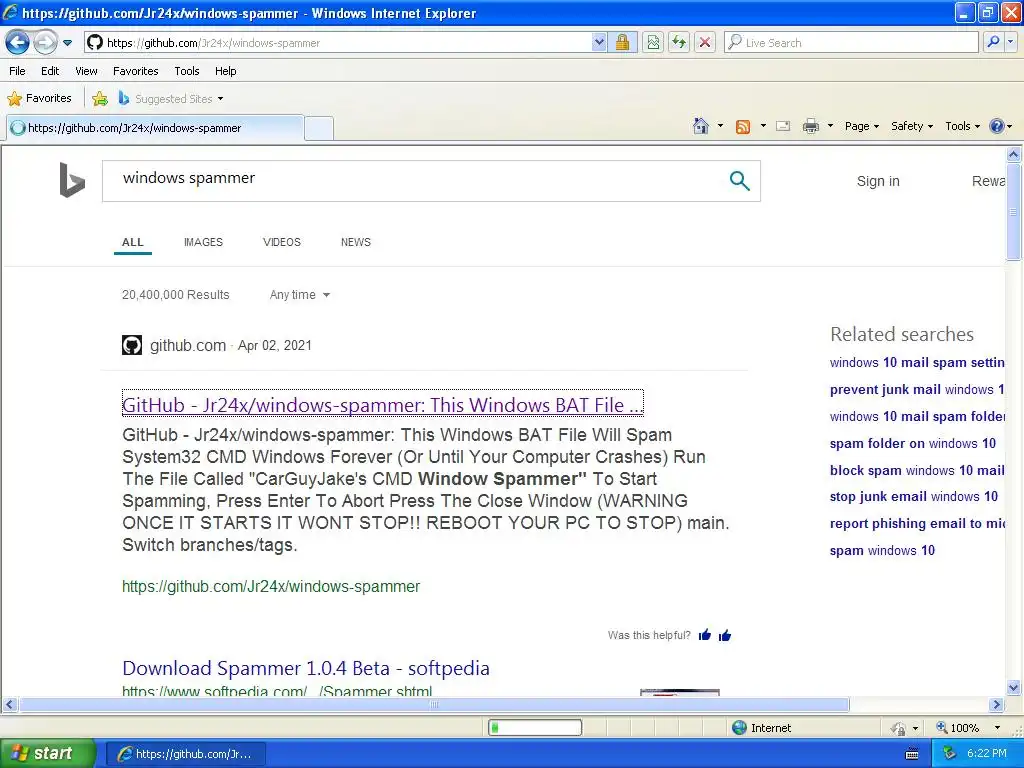Click related search 'prevent junk mail windows'
This screenshot has width=1024, height=768.
(x=916, y=390)
